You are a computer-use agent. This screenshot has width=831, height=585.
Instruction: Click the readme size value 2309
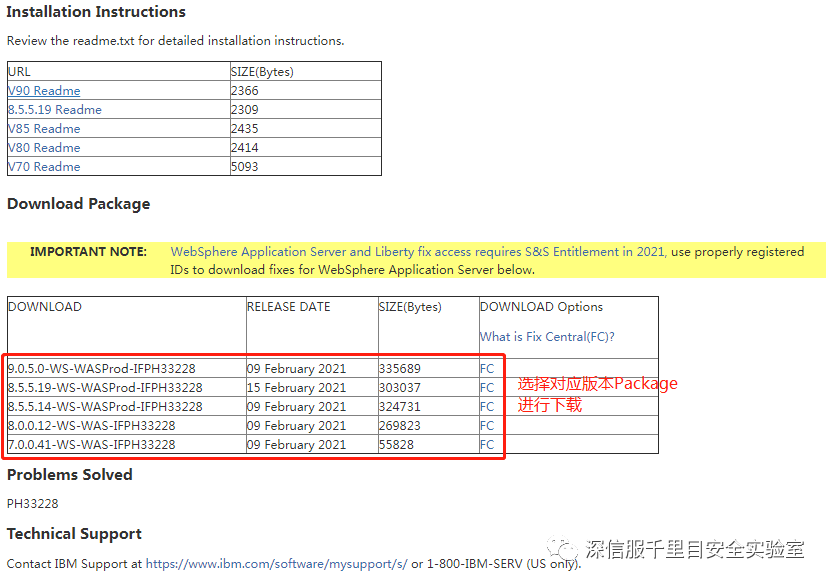click(244, 110)
